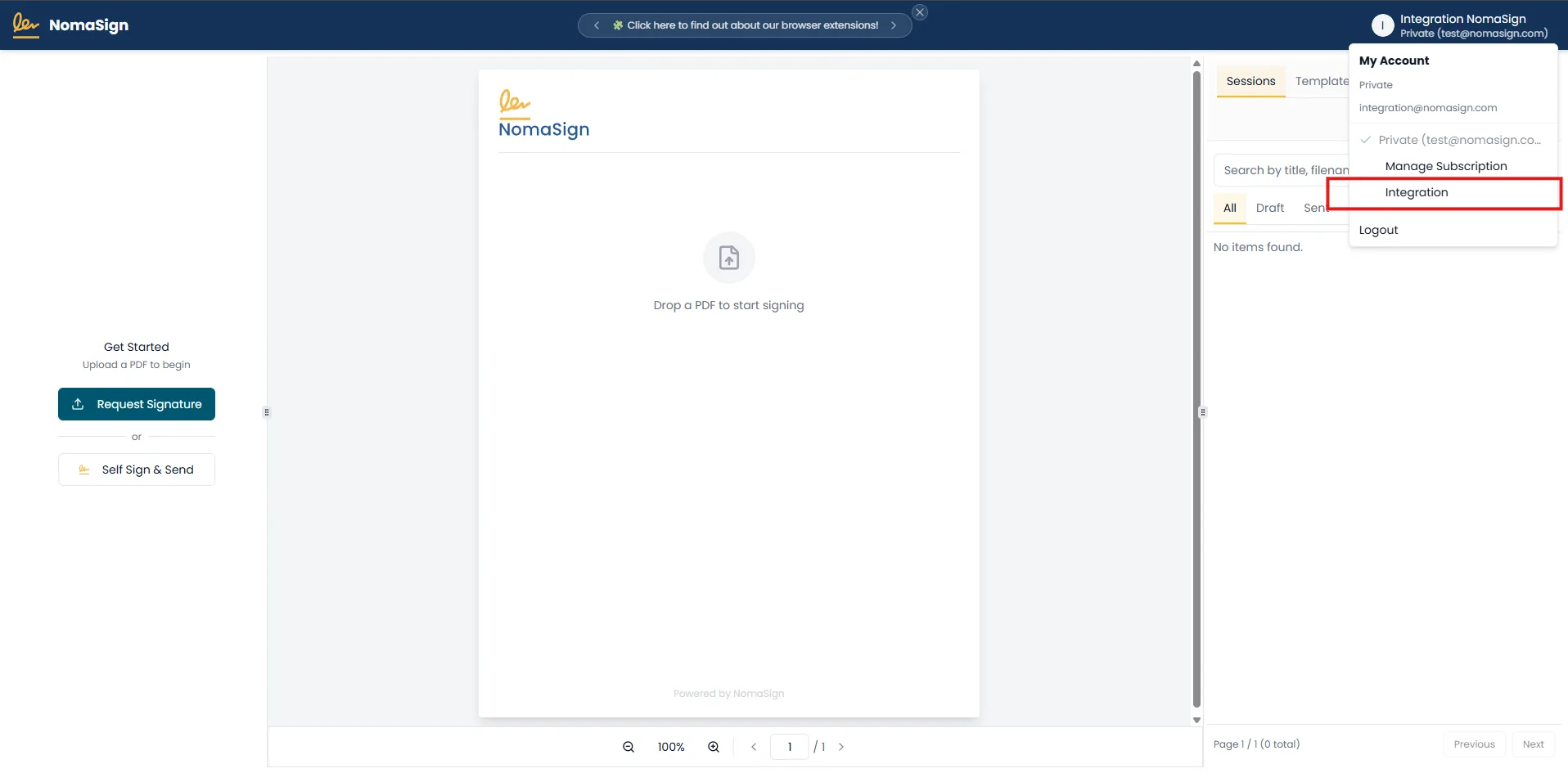Click the document scrollbar up arrow
The image size is (1568, 773).
click(x=1196, y=63)
